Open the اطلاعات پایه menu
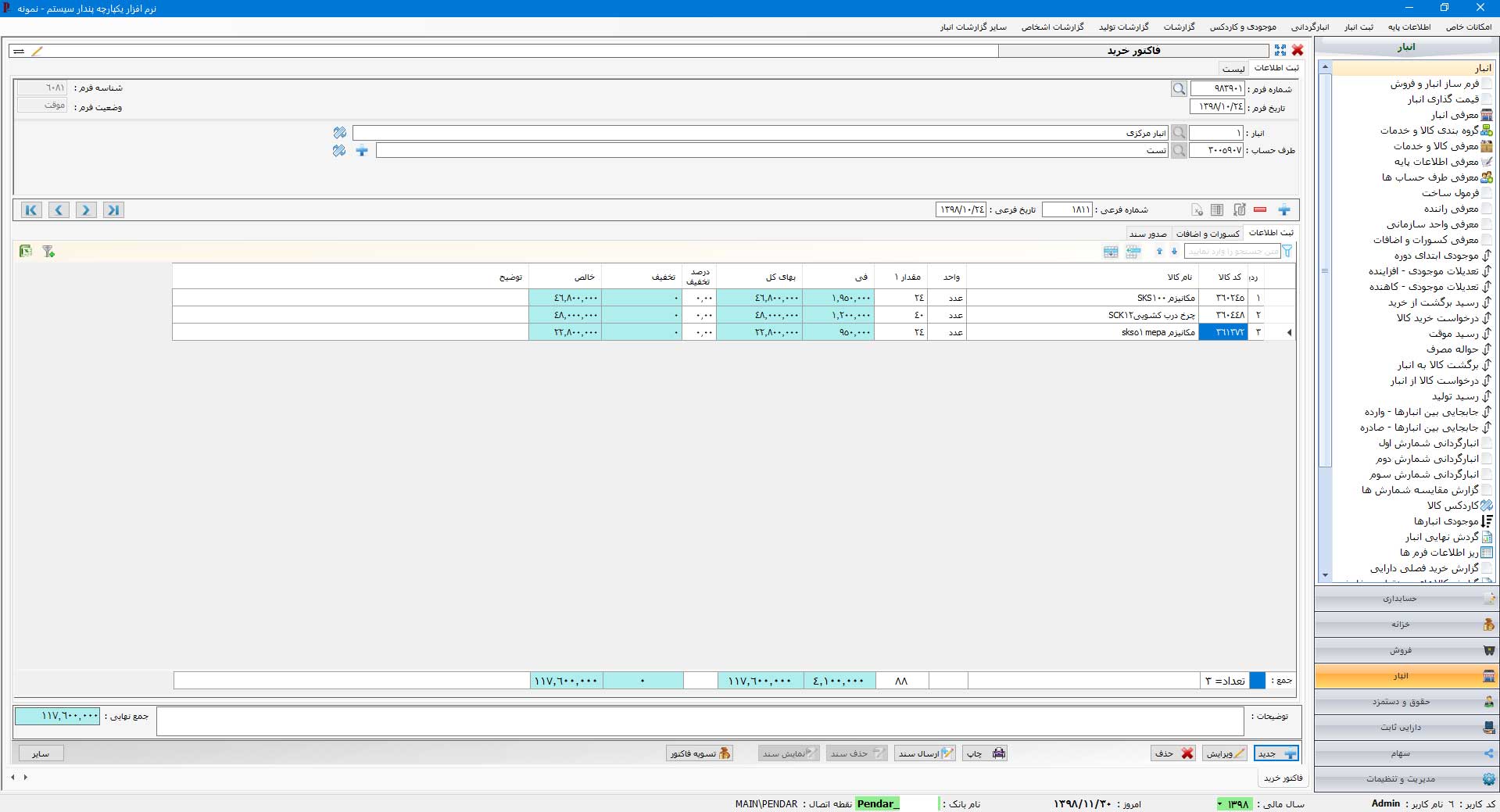The height and width of the screenshot is (812, 1500). [1409, 27]
